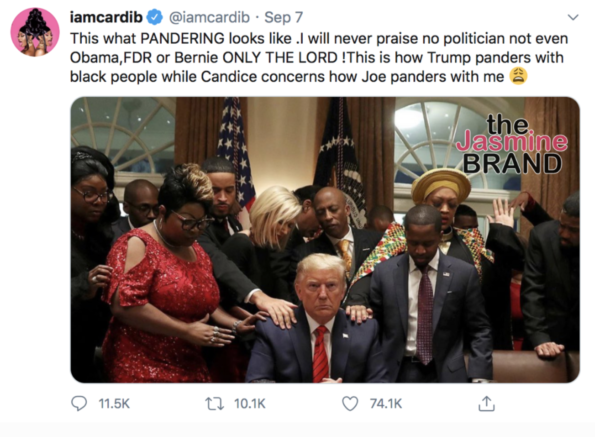Screen dimensions: 595x437
Task: View the 10.1K retweets count
Action: pyautogui.click(x=250, y=404)
